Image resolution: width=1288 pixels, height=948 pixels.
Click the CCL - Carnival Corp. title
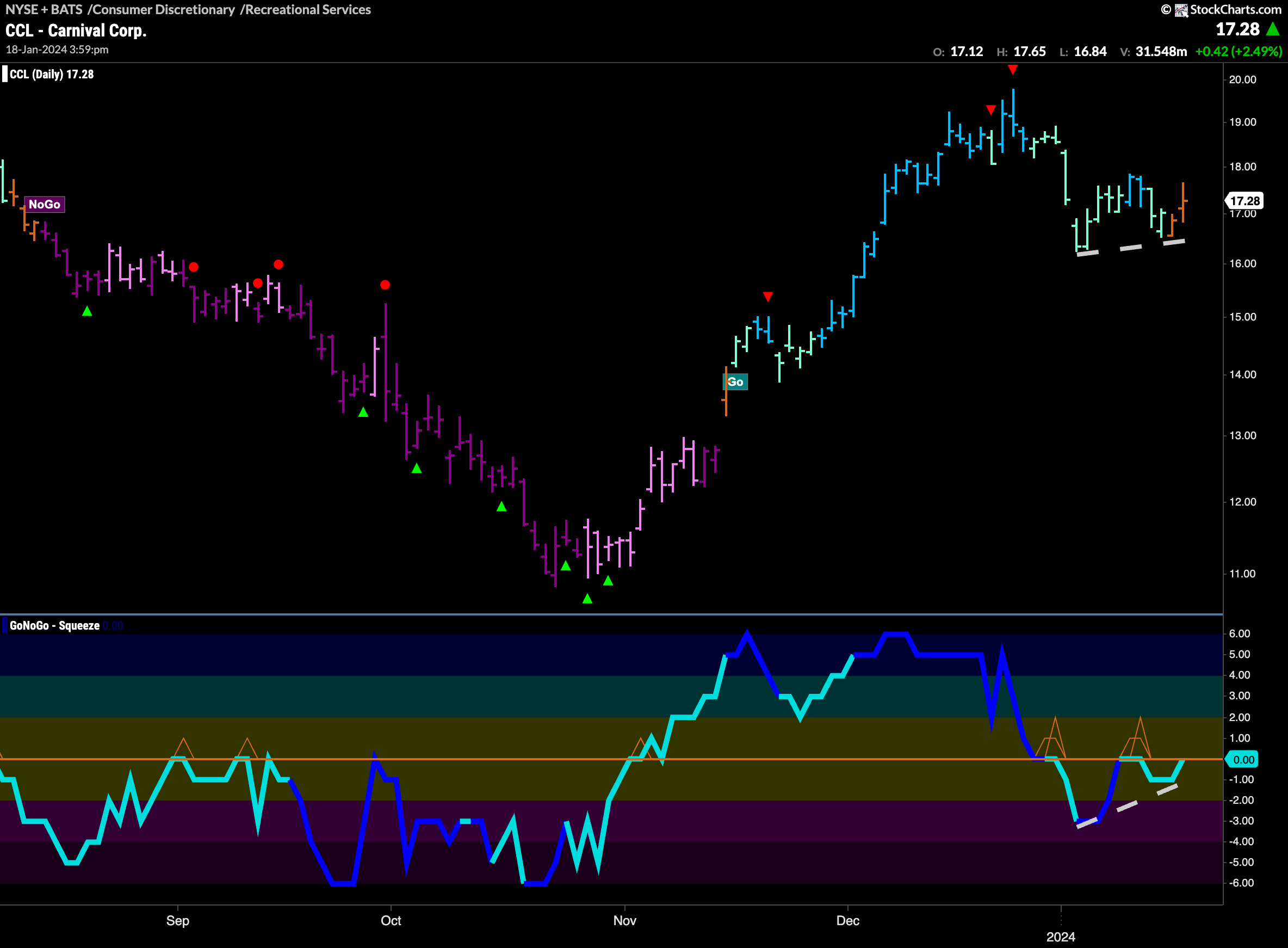[x=76, y=30]
